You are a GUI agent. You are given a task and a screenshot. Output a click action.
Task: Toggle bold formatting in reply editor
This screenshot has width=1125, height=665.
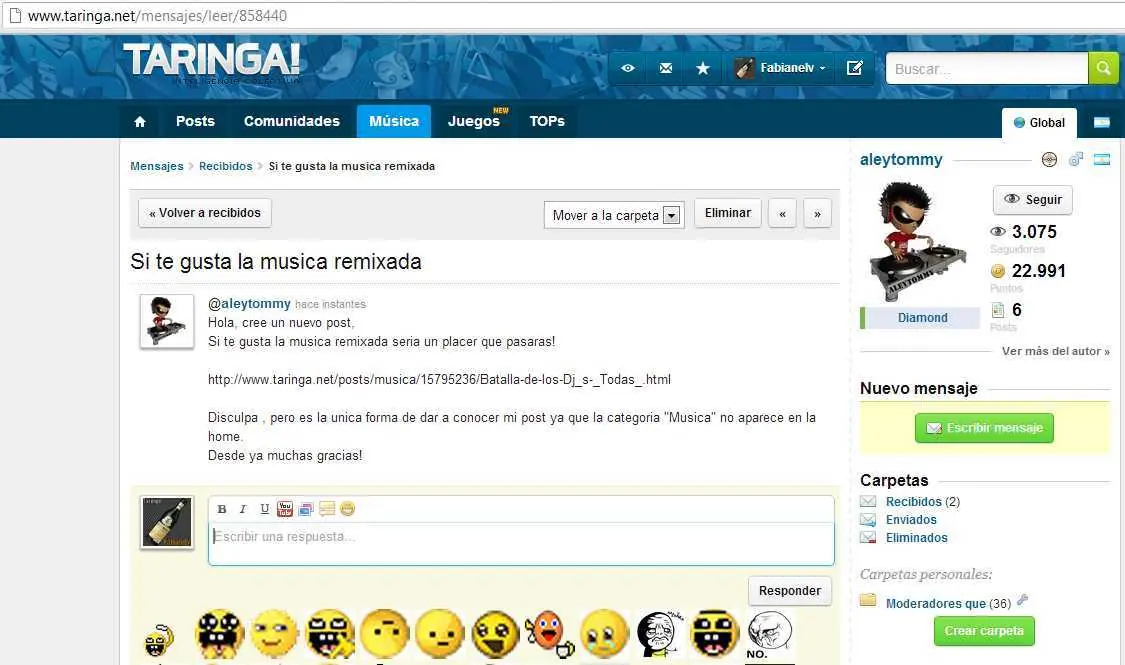pyautogui.click(x=222, y=509)
